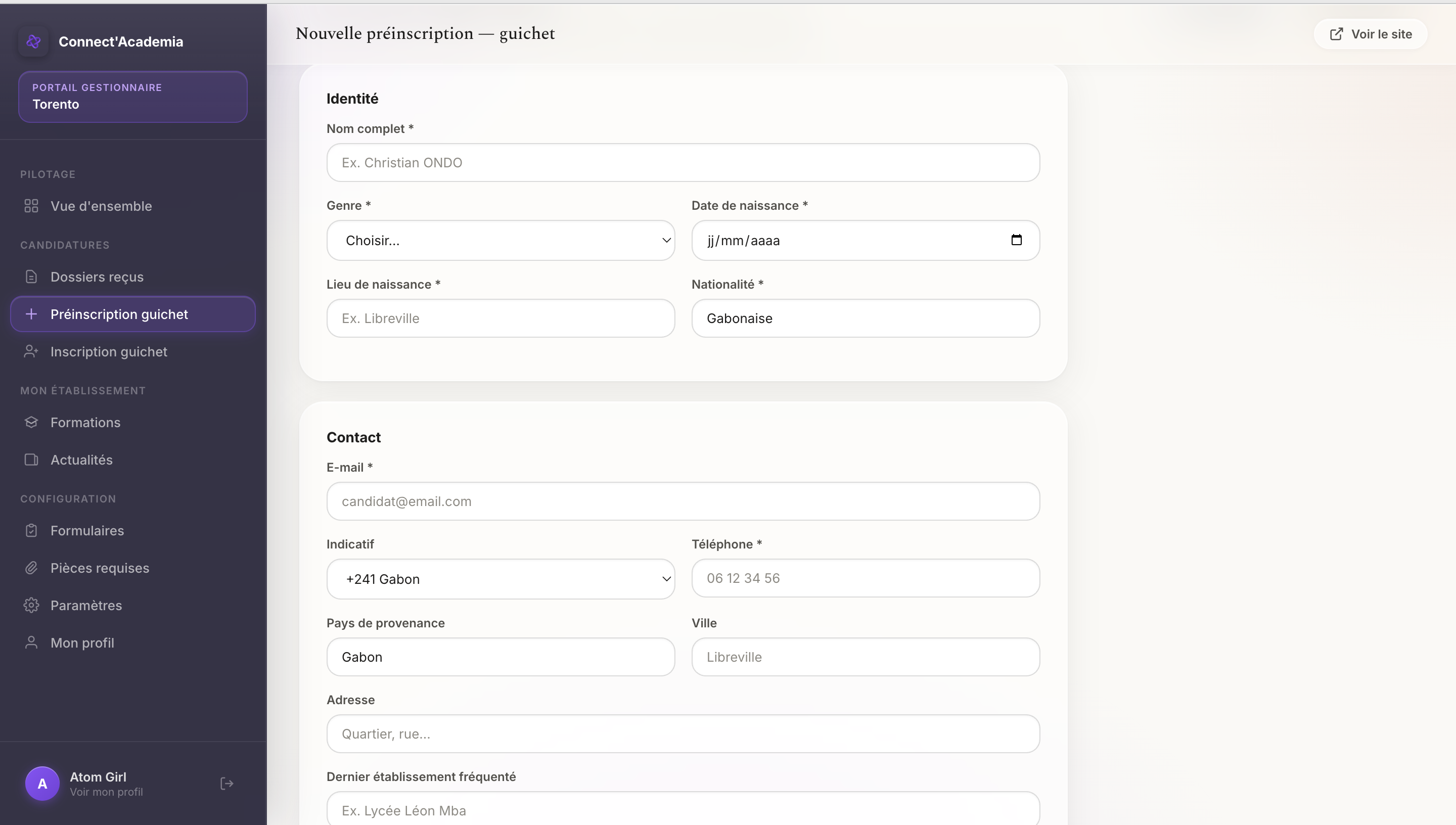The image size is (1456, 825).
Task: Focus the Lieu de naissance field
Action: (x=500, y=318)
